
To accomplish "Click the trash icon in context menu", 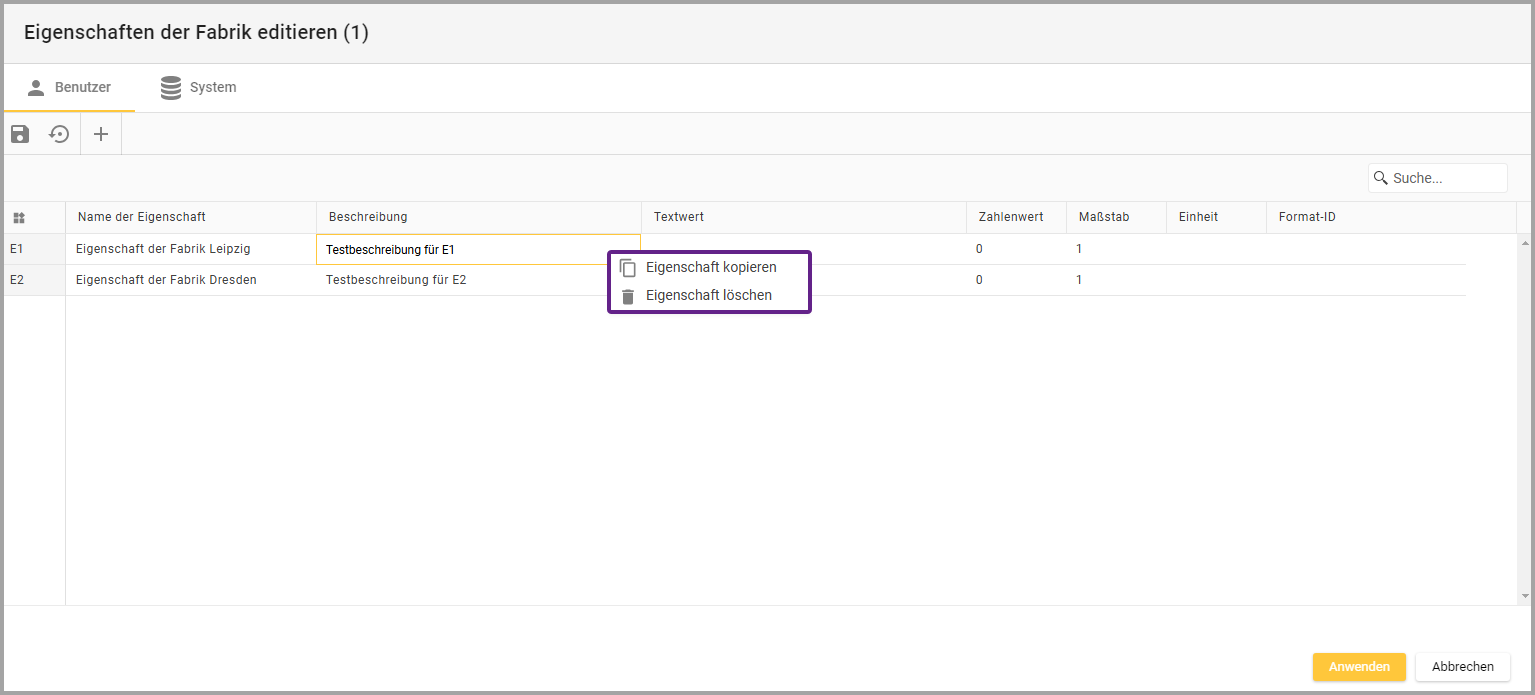I will tap(628, 296).
